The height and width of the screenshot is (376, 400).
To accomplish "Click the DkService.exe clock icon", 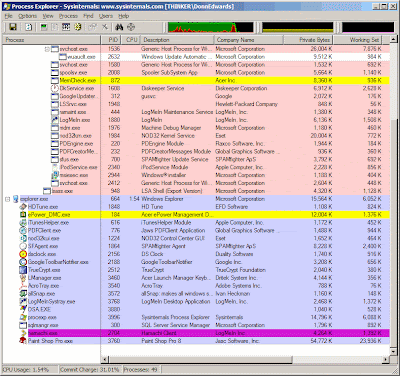I will point(54,88).
